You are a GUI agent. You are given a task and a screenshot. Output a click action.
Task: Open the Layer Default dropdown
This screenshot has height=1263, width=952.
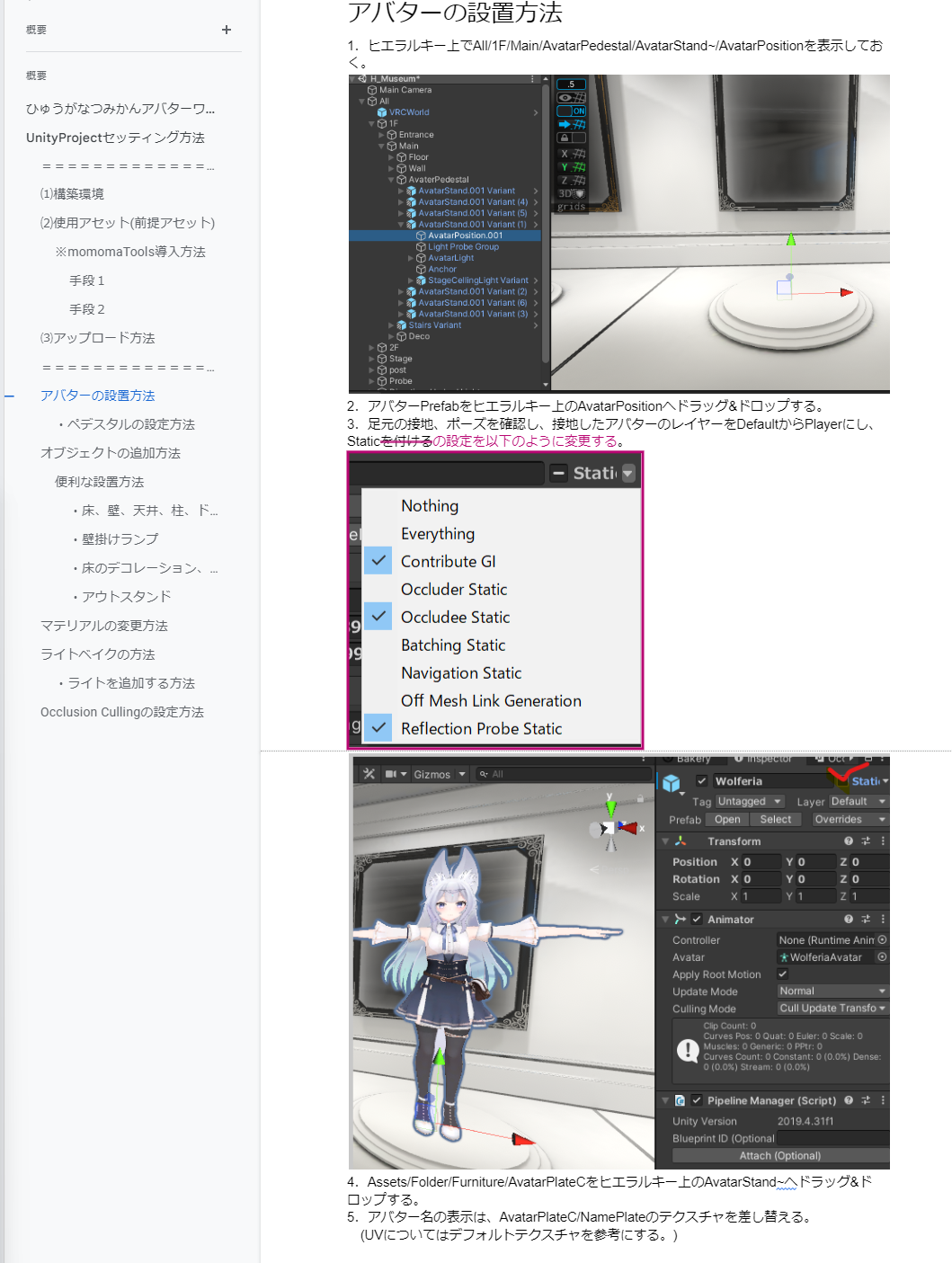click(858, 801)
